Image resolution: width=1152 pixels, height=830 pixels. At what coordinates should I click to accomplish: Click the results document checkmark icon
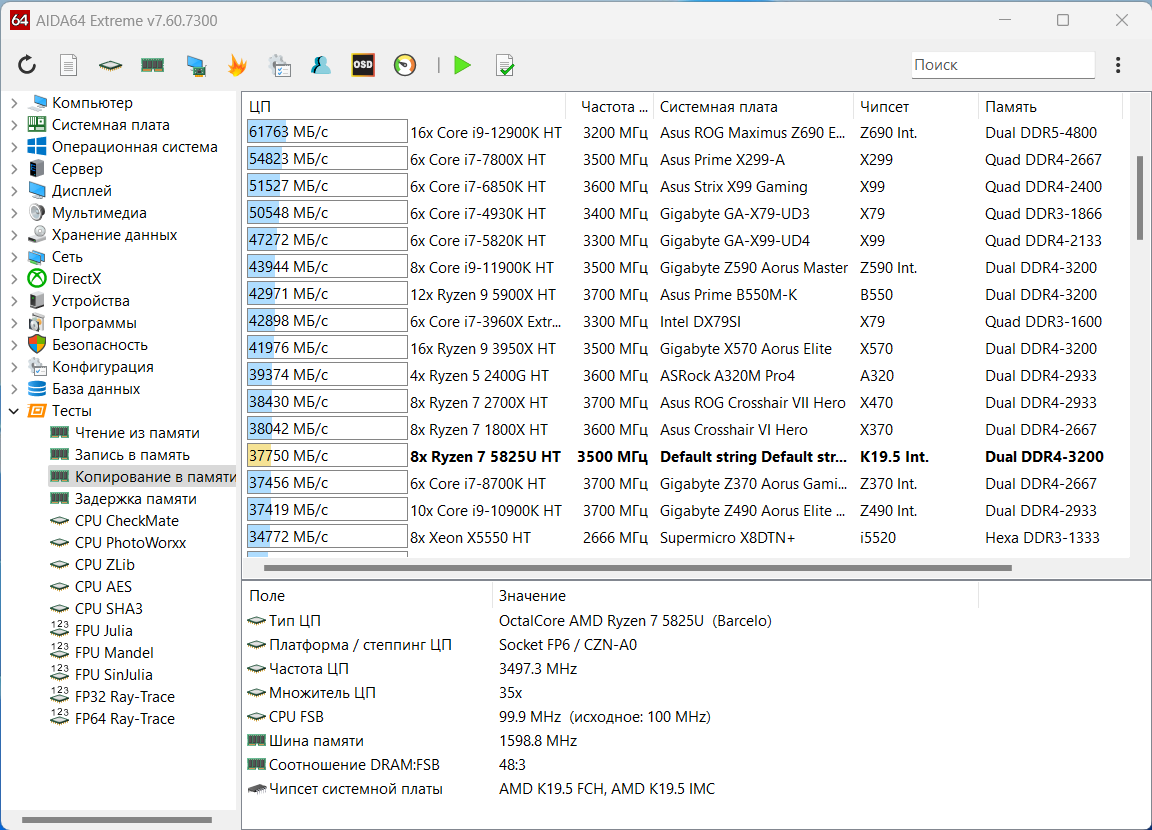click(505, 65)
